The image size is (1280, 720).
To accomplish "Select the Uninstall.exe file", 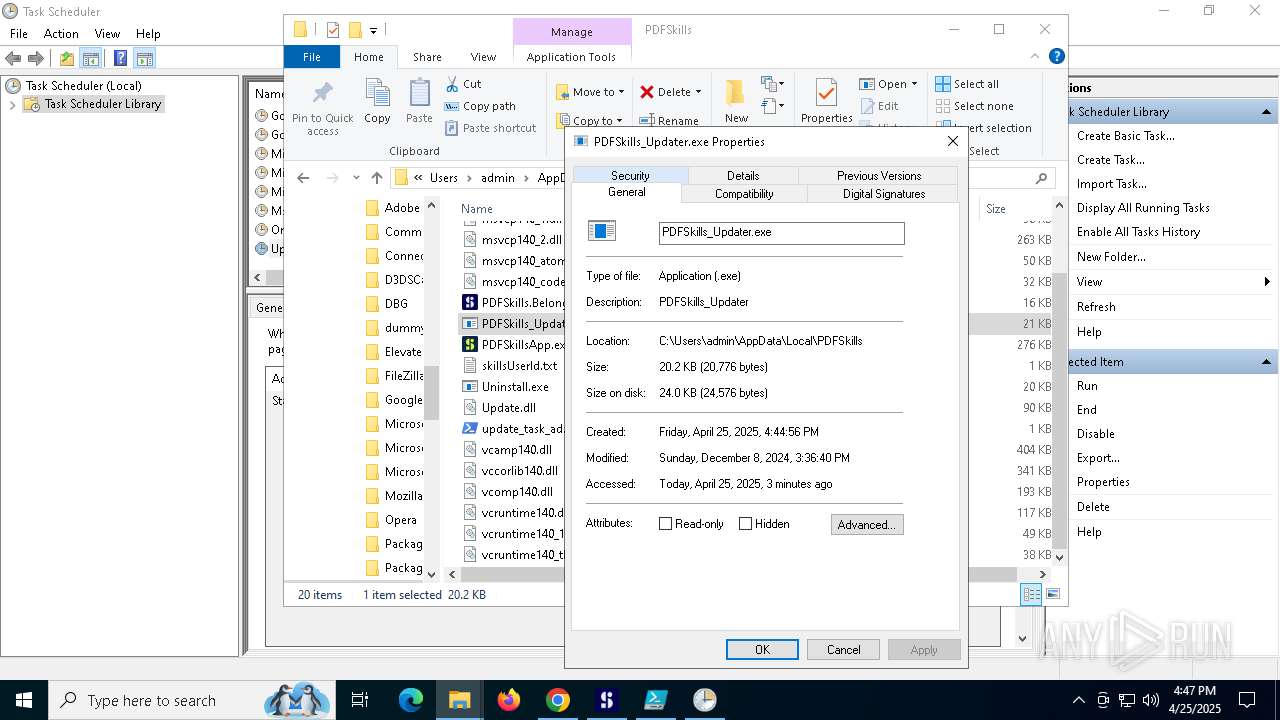I will (505, 386).
